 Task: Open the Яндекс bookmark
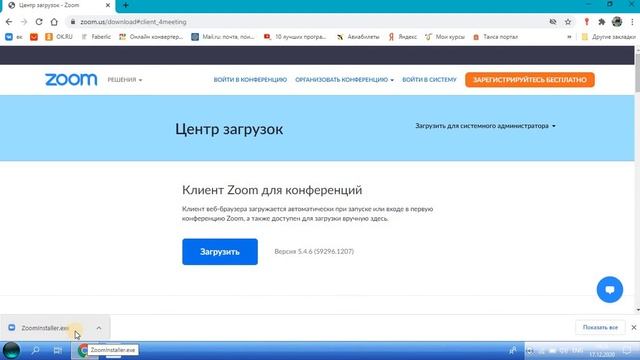402,37
